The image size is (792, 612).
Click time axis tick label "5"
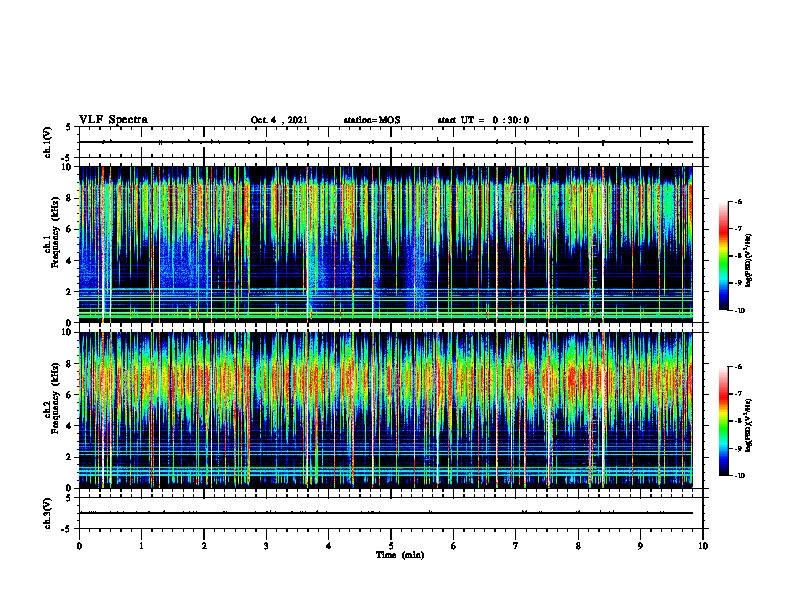(391, 546)
